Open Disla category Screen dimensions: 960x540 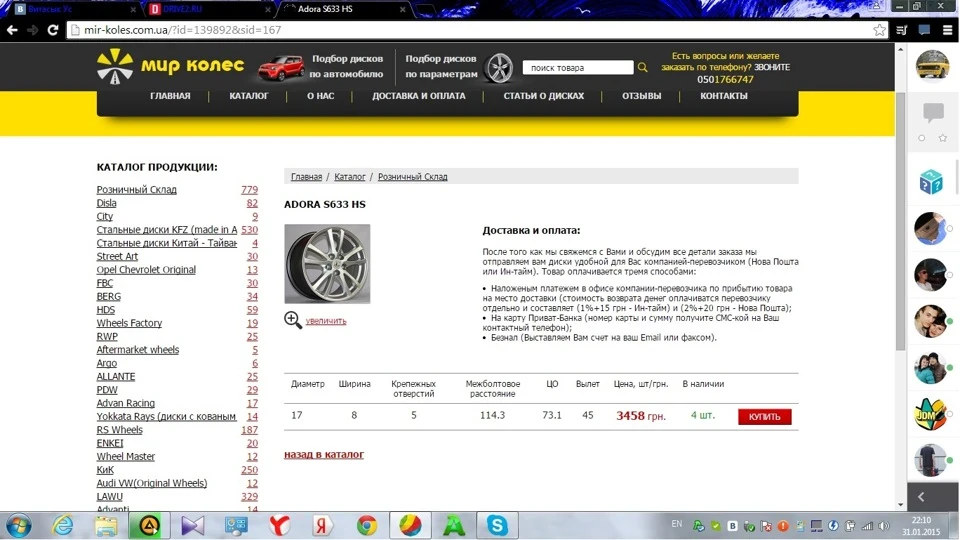point(107,203)
